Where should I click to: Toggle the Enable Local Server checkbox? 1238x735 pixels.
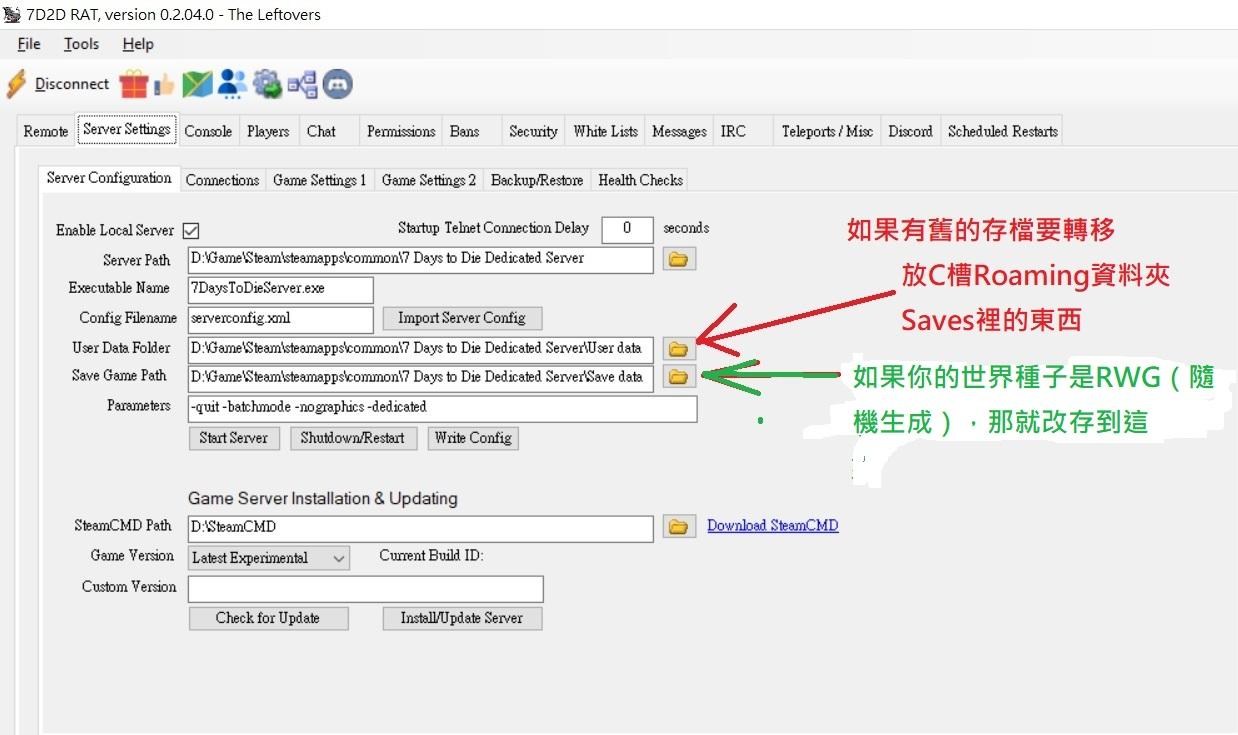(191, 231)
